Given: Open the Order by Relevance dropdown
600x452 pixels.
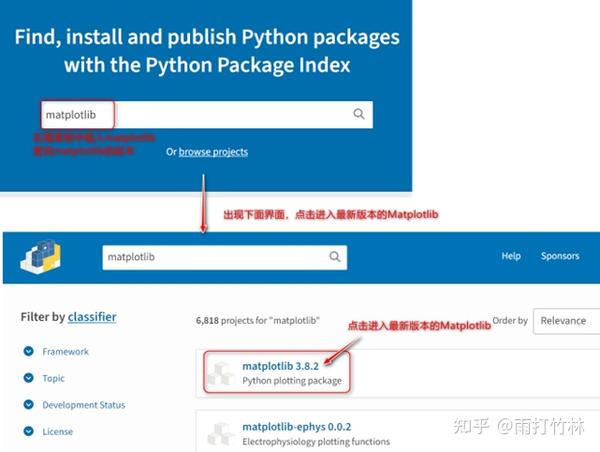Looking at the screenshot, I should 566,321.
